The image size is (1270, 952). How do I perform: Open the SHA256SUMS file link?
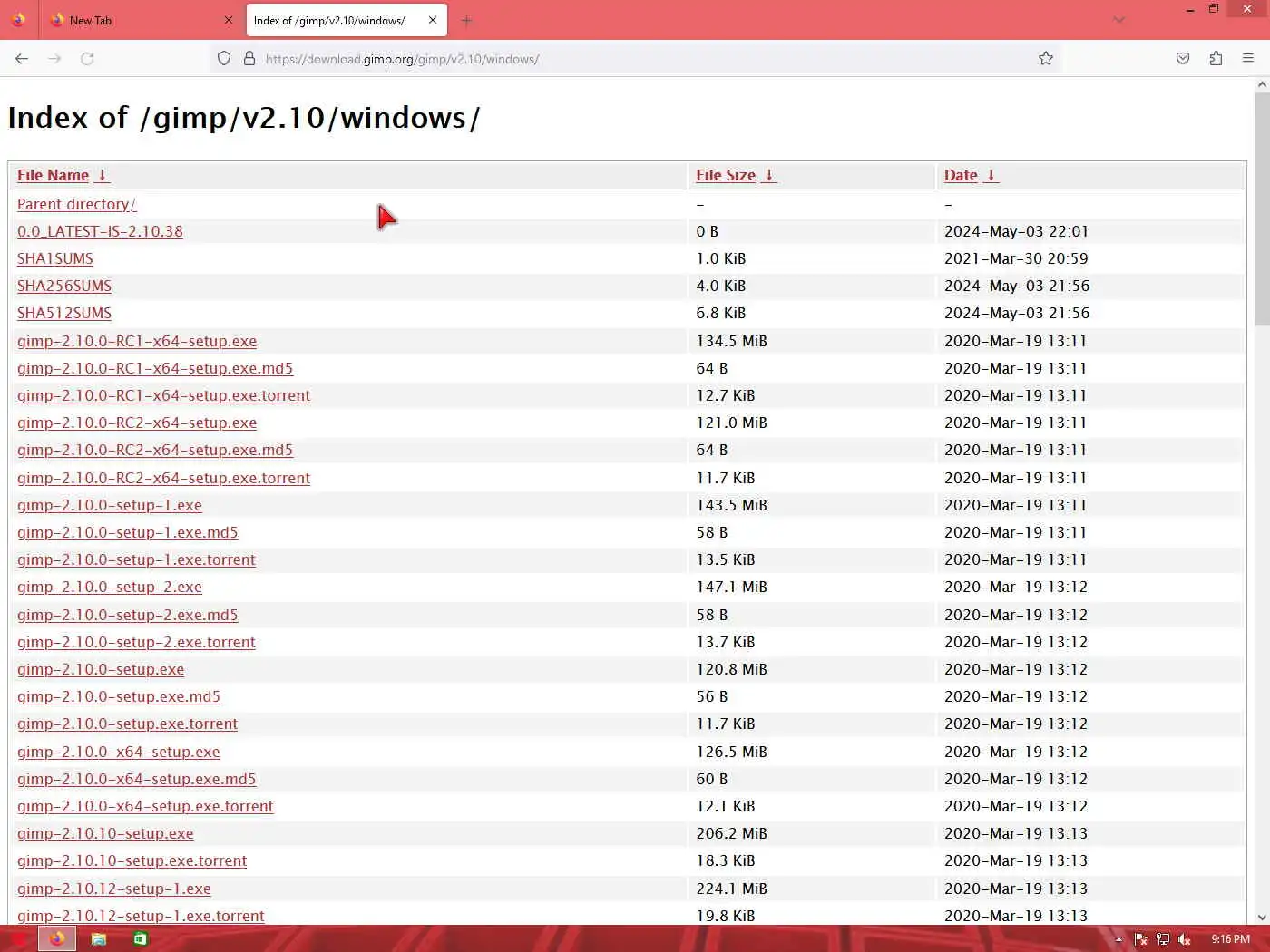(63, 286)
